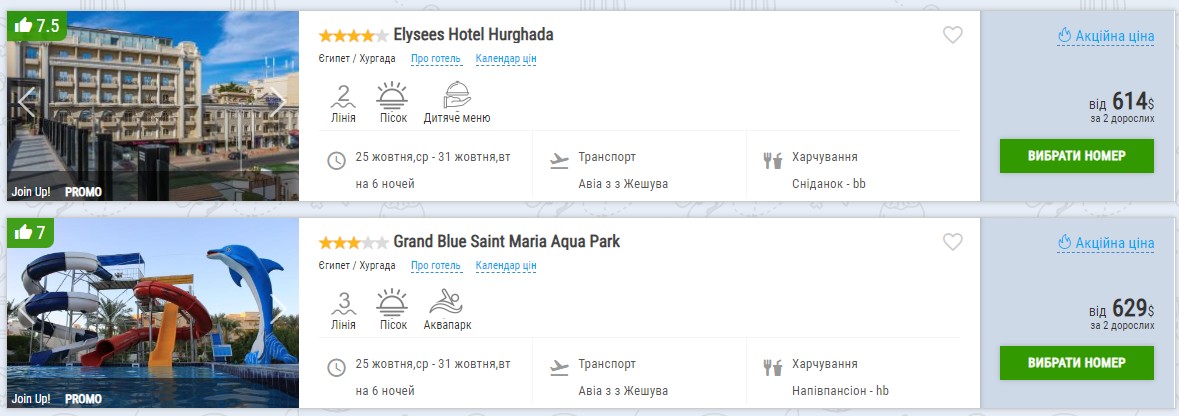Open Акційна ціна link for Grand Blue
This screenshot has width=1179, height=416.
pos(1105,242)
